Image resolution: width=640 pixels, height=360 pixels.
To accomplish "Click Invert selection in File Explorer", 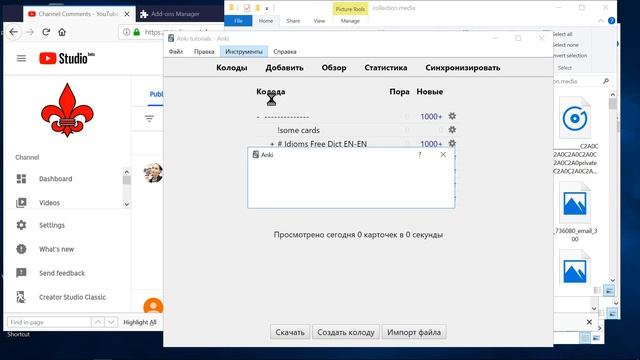I will click(570, 56).
